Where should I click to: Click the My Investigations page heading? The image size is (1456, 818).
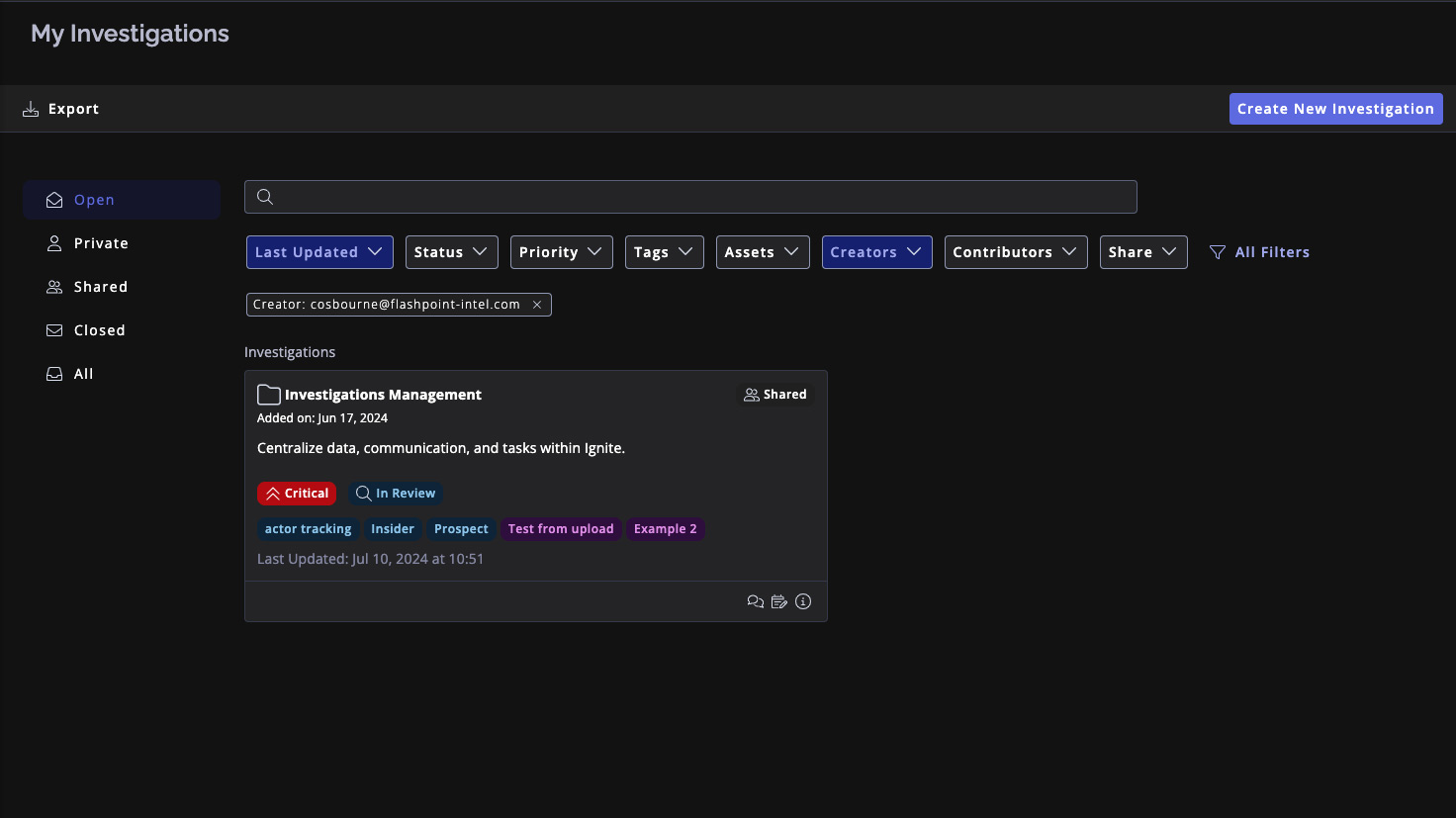[130, 34]
